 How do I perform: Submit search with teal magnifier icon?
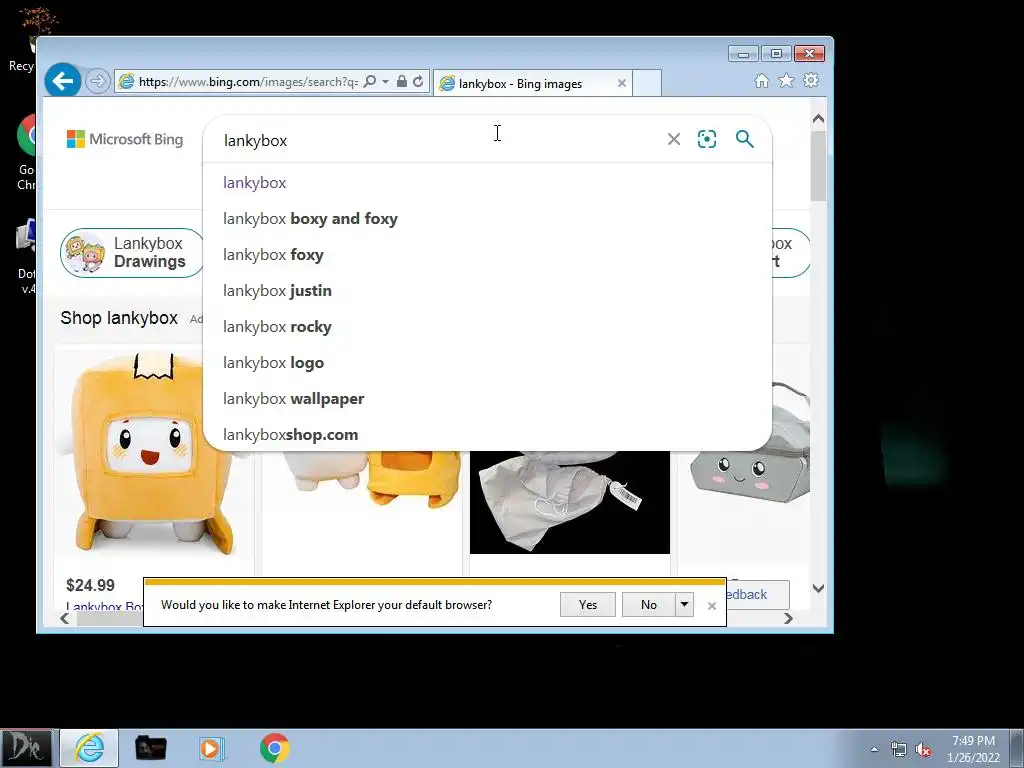[744, 139]
